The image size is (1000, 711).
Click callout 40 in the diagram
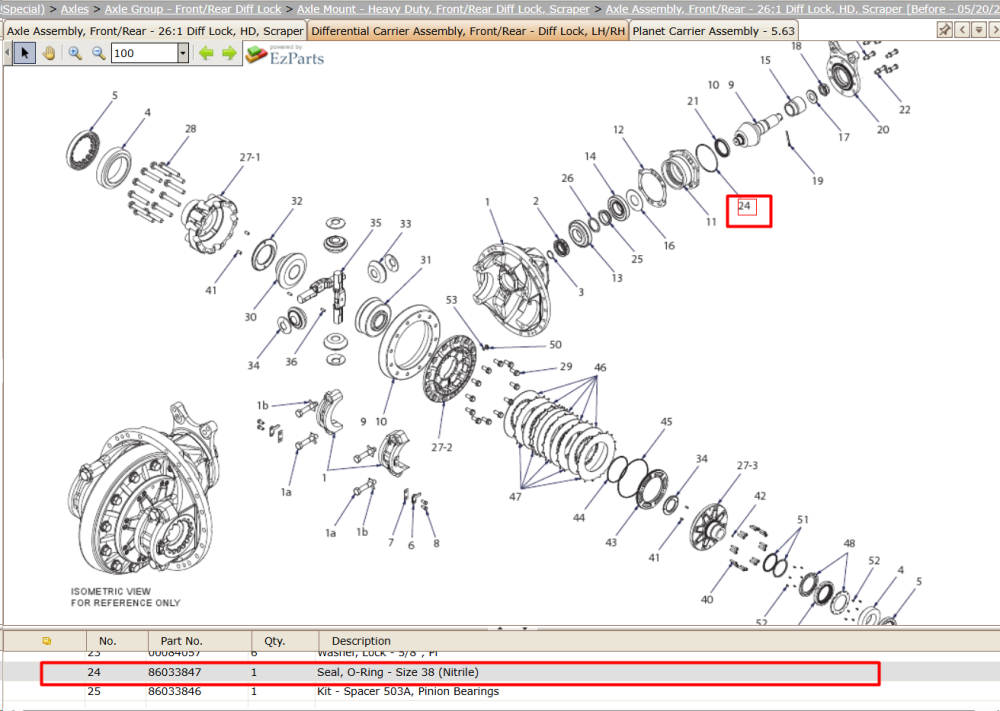pos(707,599)
